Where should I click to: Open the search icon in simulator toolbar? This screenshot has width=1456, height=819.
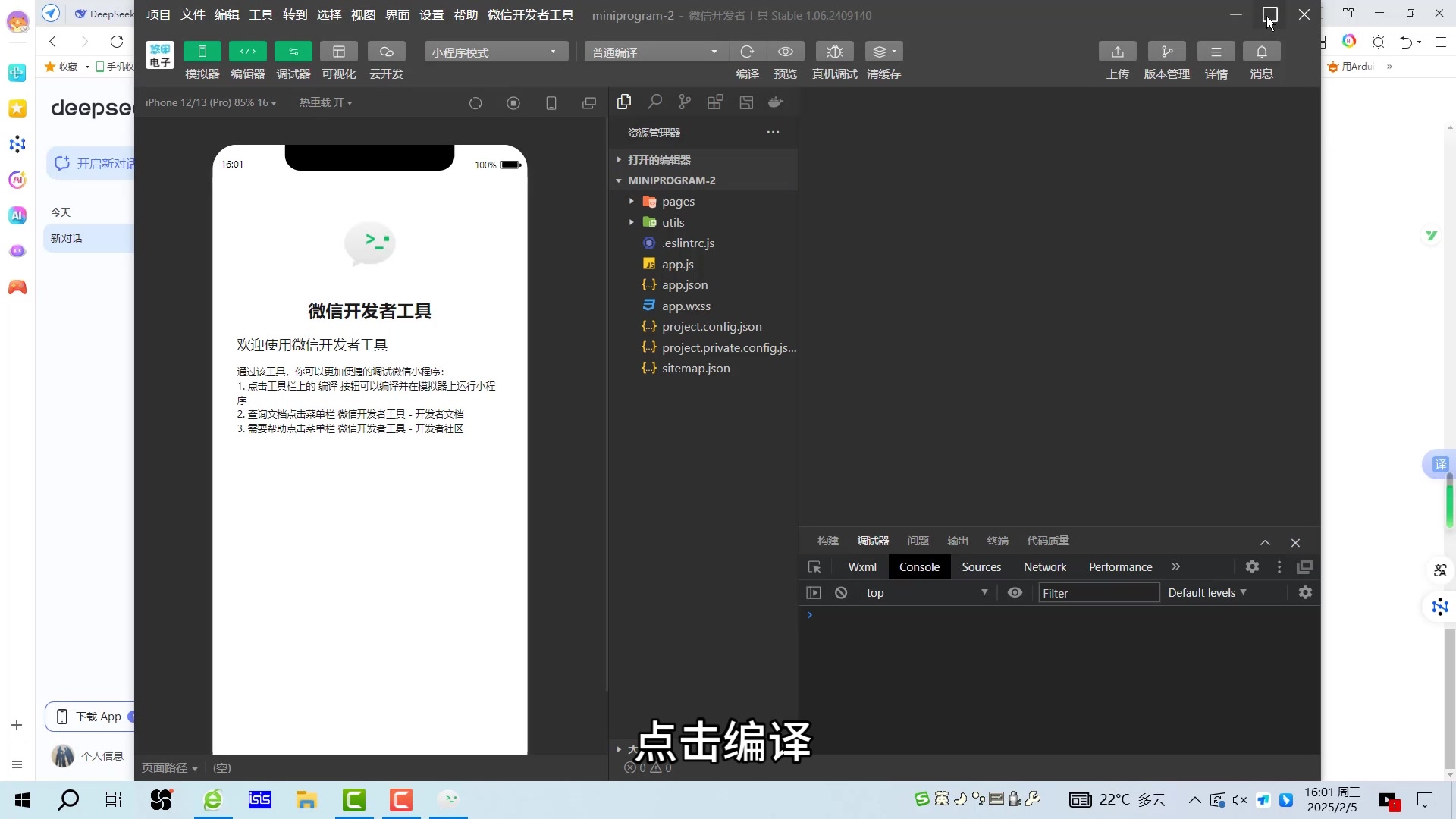(x=654, y=102)
